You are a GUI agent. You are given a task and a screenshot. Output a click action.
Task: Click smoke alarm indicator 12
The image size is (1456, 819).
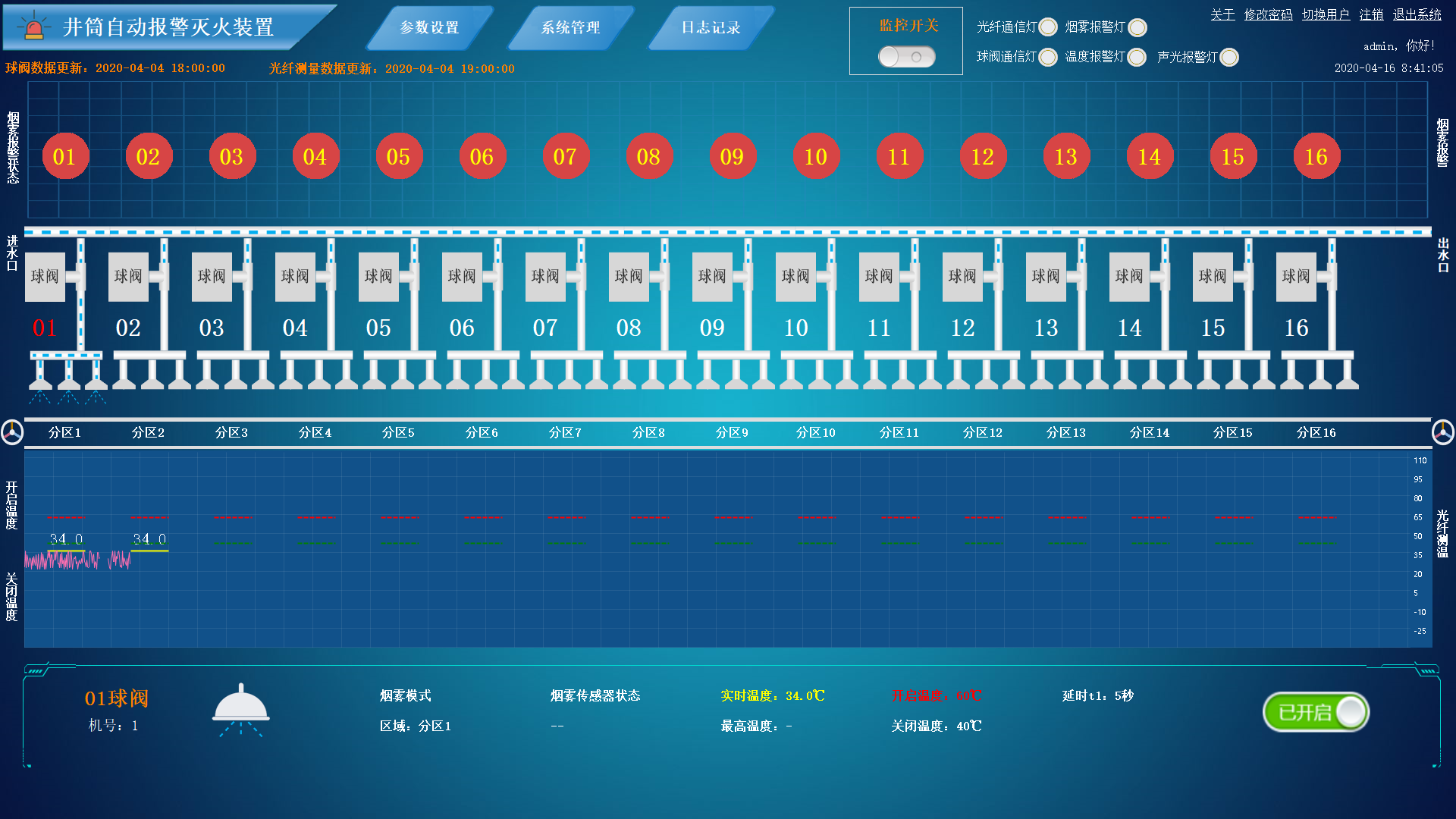pyautogui.click(x=982, y=157)
